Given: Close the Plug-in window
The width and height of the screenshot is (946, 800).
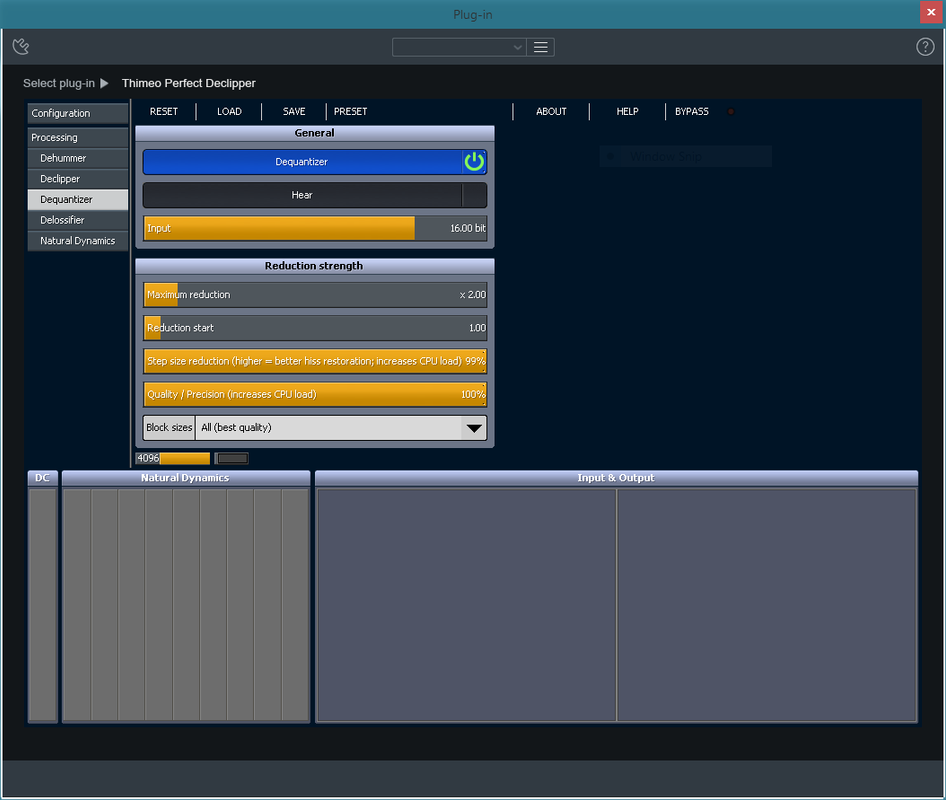Looking at the screenshot, I should tap(931, 12).
